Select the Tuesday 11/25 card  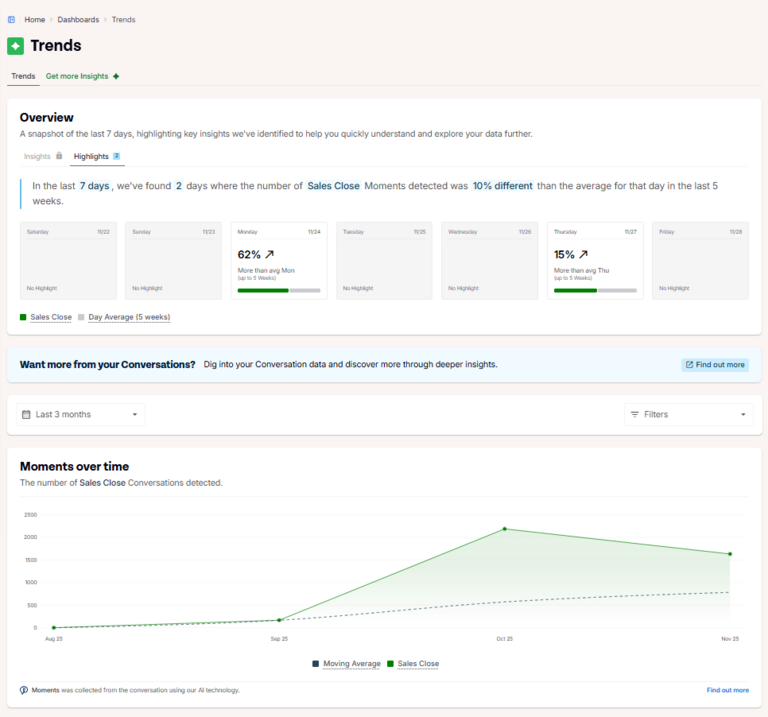[384, 261]
